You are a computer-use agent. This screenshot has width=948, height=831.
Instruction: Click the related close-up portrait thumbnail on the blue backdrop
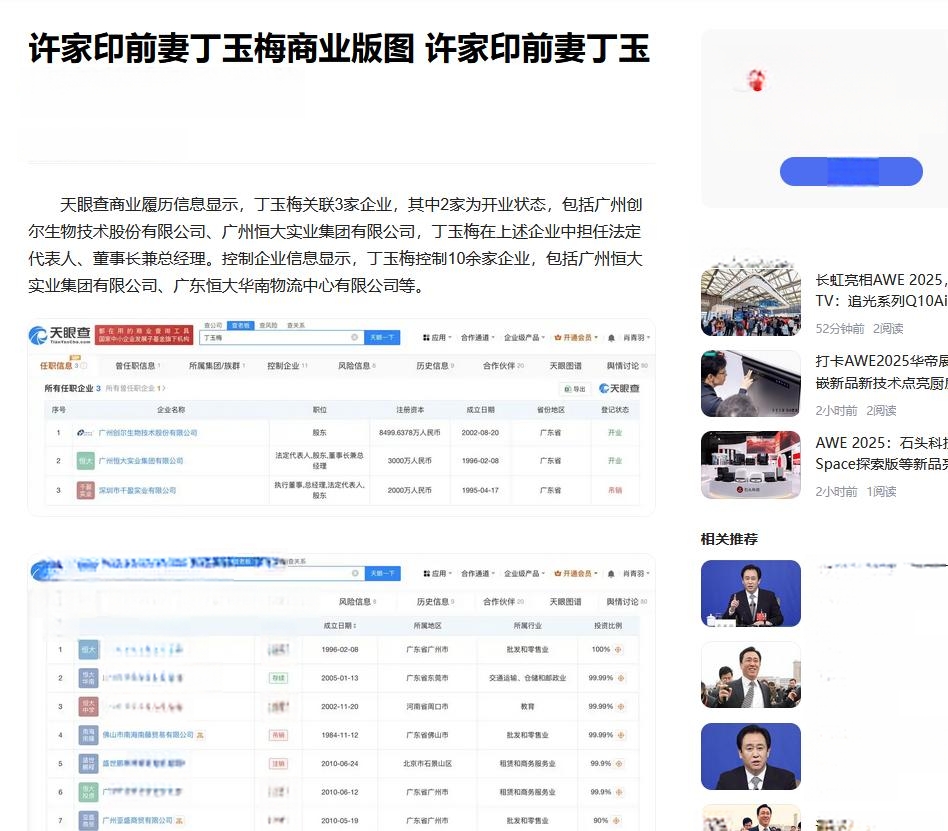pos(751,757)
